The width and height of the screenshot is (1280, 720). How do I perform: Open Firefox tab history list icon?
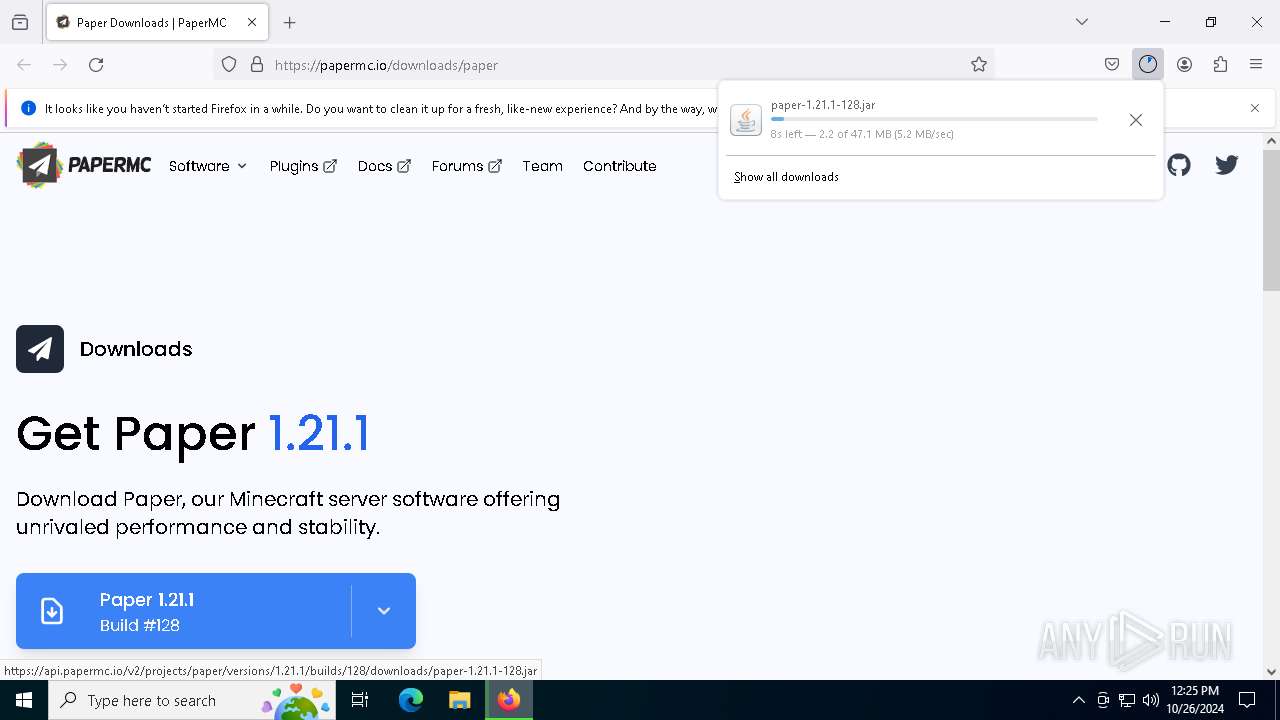point(20,22)
